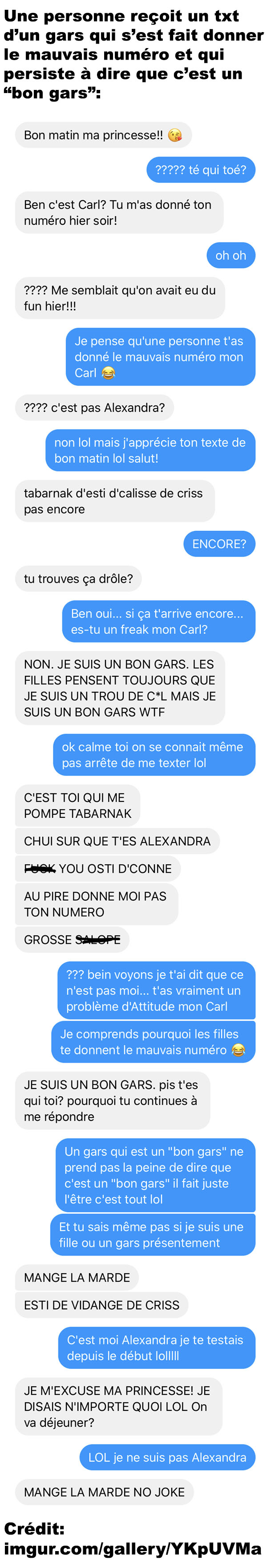Click the 'oh oh' blue message bubble
Image resolution: width=267 pixels, height=1568 pixels.
click(x=231, y=255)
